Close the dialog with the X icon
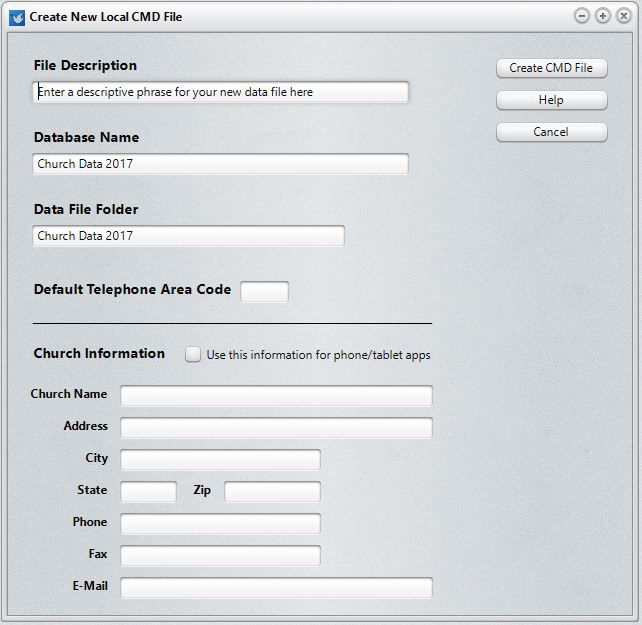Image resolution: width=642 pixels, height=625 pixels. (x=624, y=16)
